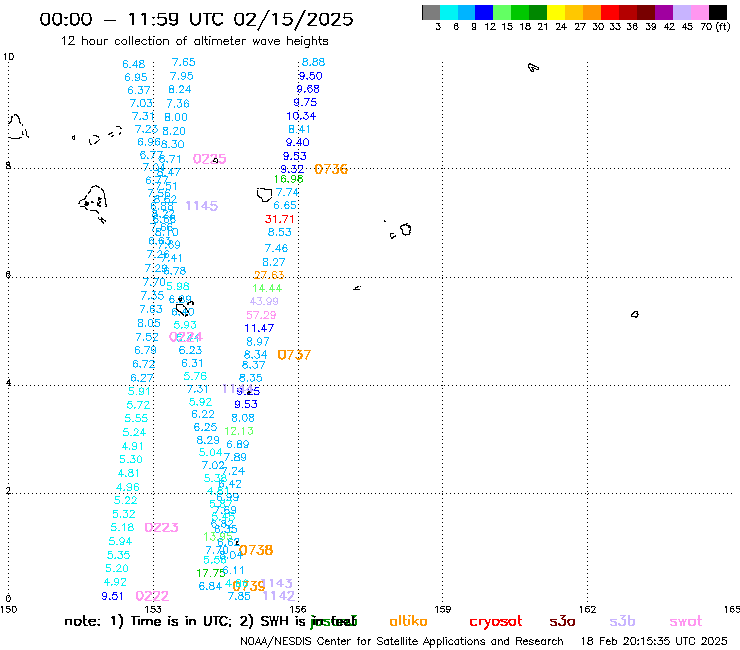The height and width of the screenshot is (650, 740).
Task: Click the blue 9.51 value near the bottom
Action: coord(112,596)
